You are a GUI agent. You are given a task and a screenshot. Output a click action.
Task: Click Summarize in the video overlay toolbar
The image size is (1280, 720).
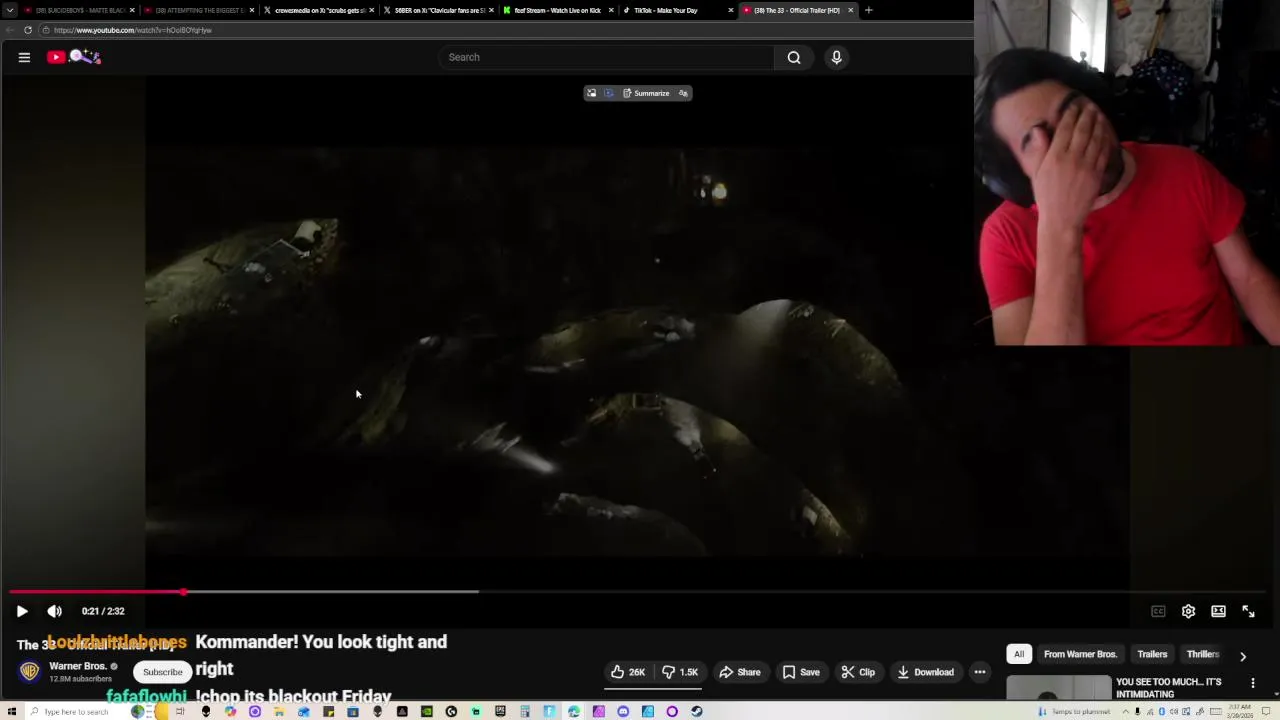click(646, 93)
